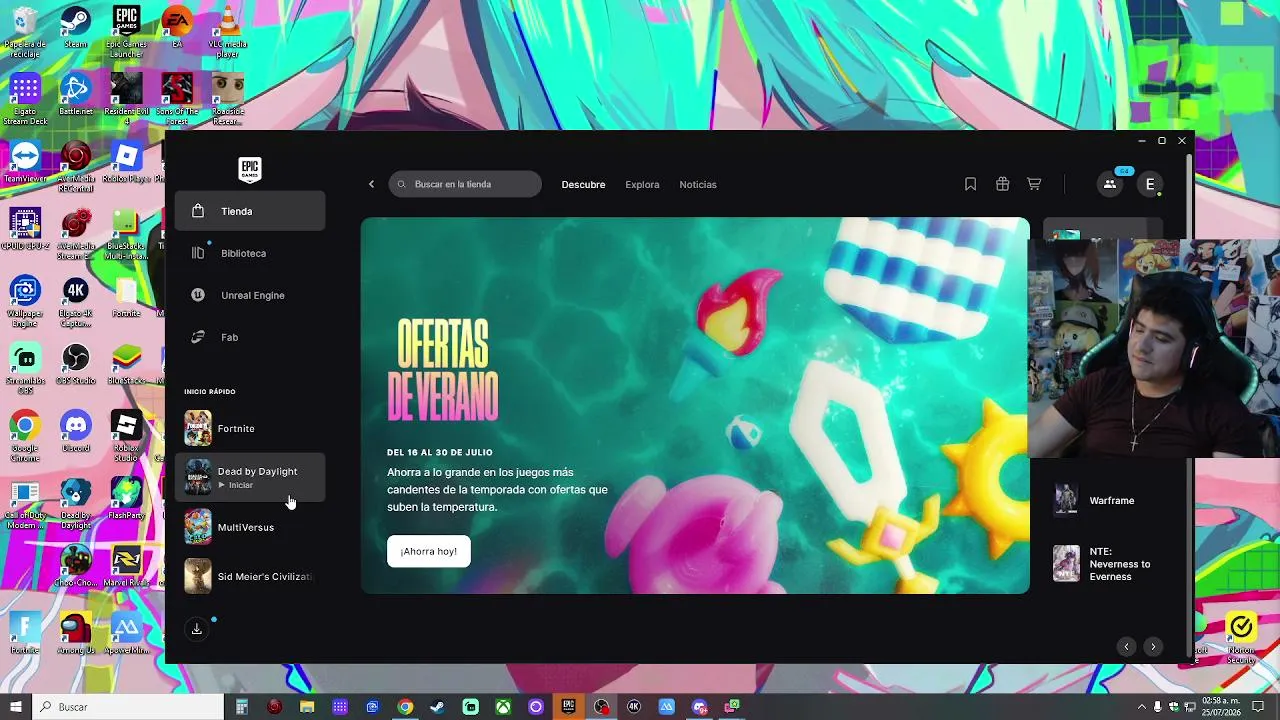This screenshot has height=720, width=1280.
Task: Launch Fortnite from quick launch list
Action: point(250,428)
